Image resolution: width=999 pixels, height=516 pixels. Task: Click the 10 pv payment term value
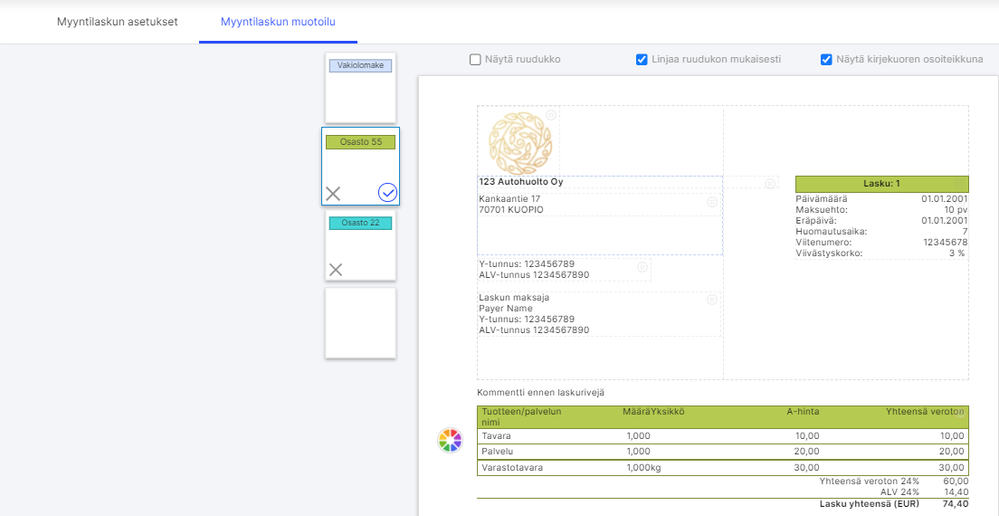point(956,210)
